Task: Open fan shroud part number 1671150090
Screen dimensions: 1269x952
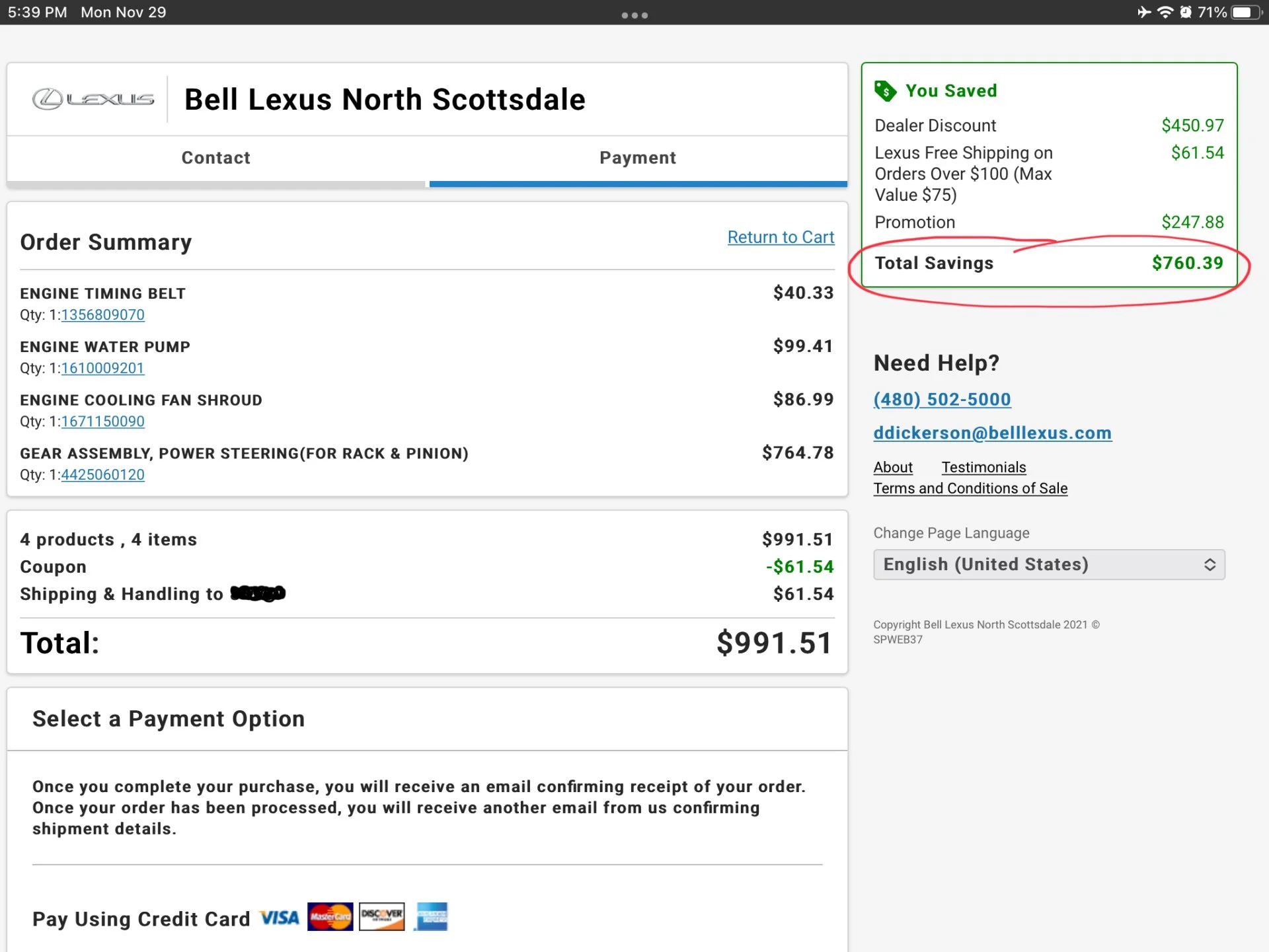Action: [103, 421]
